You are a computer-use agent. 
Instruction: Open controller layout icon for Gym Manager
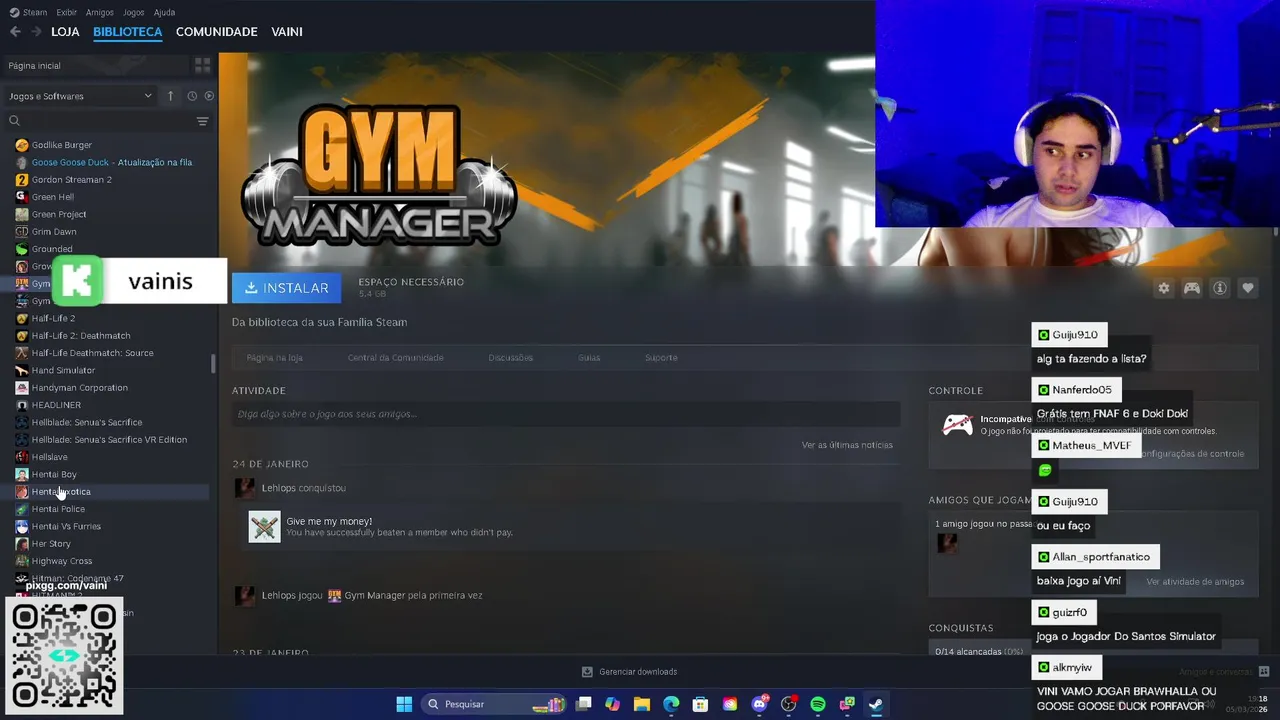pos(1192,288)
